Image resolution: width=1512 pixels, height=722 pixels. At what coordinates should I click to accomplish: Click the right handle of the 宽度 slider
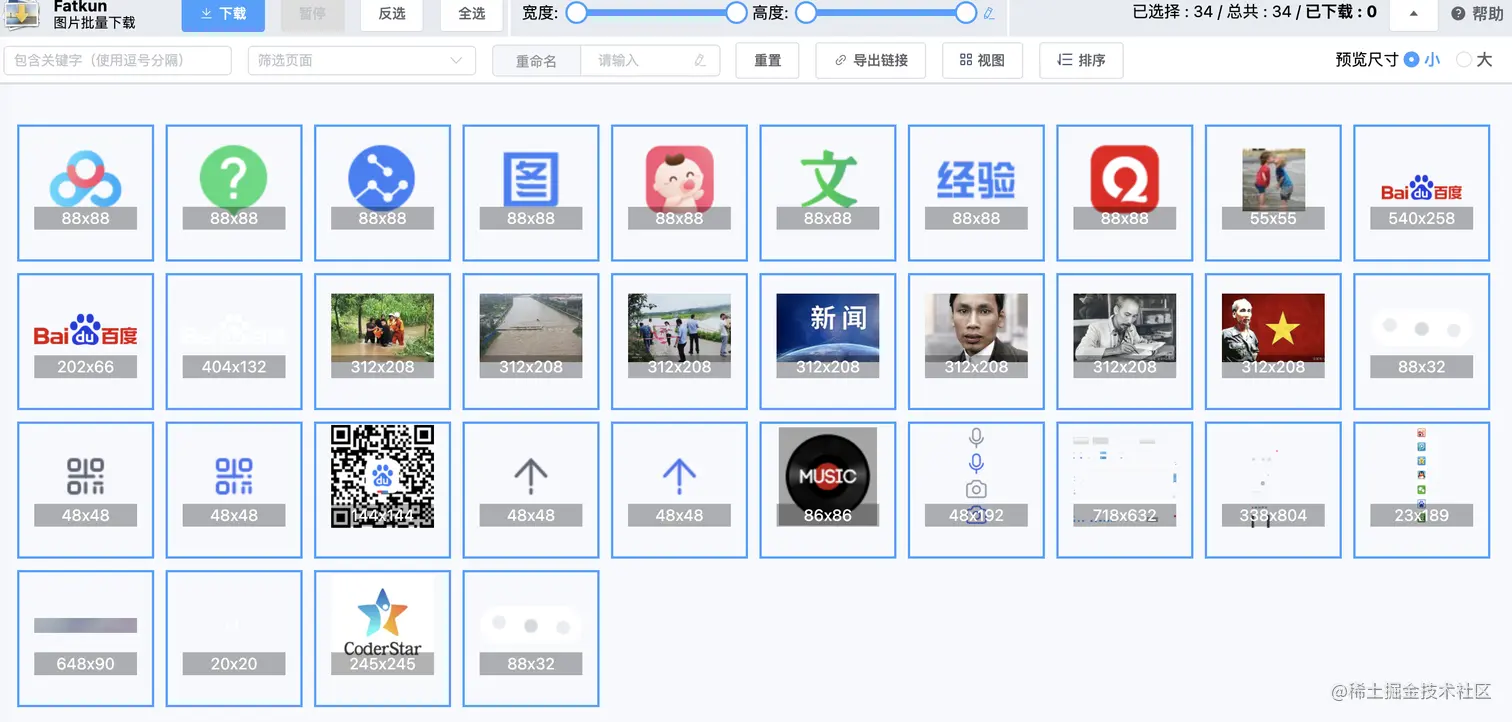coord(736,13)
